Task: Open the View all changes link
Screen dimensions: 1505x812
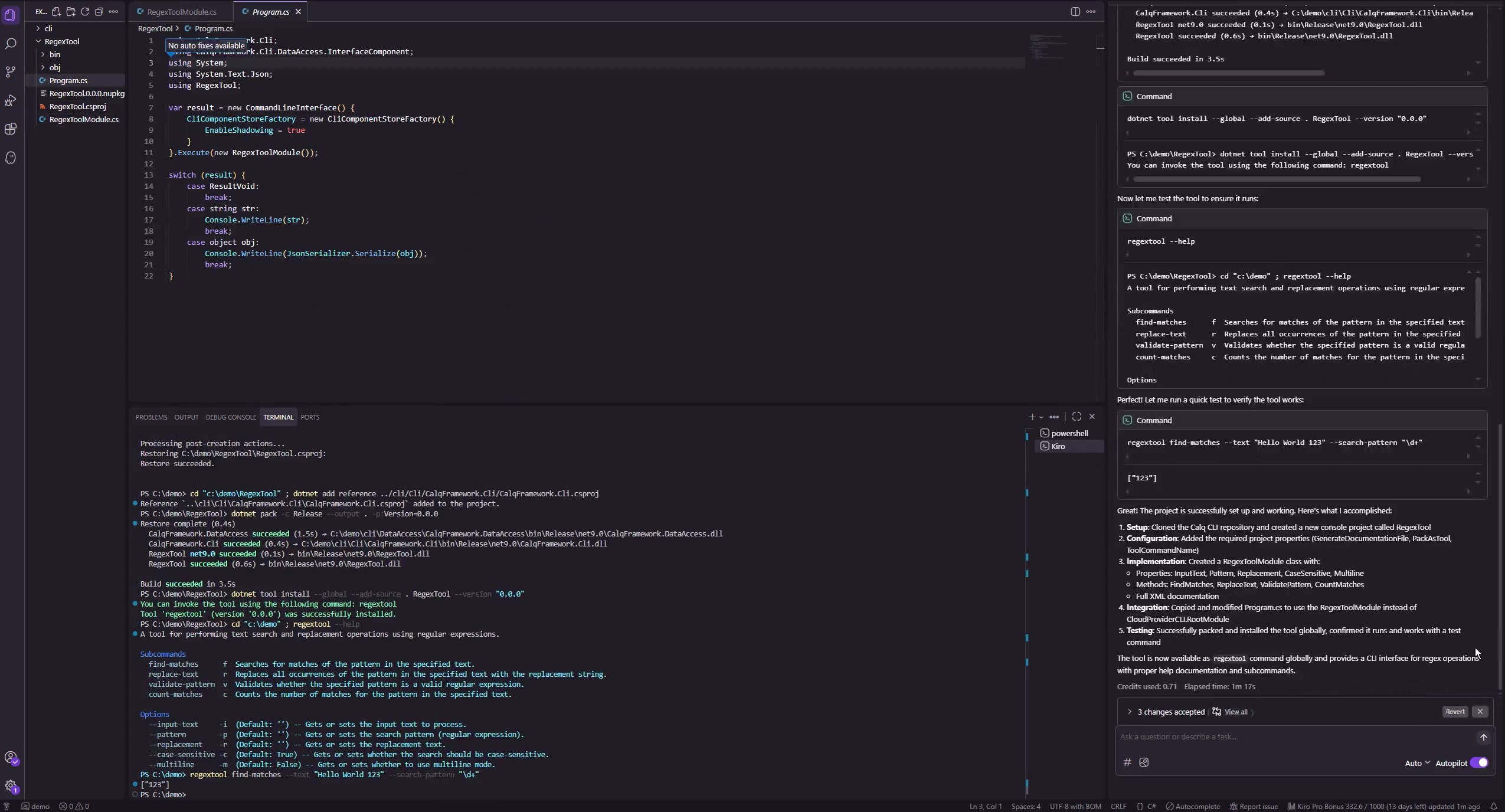Action: click(x=1236, y=712)
